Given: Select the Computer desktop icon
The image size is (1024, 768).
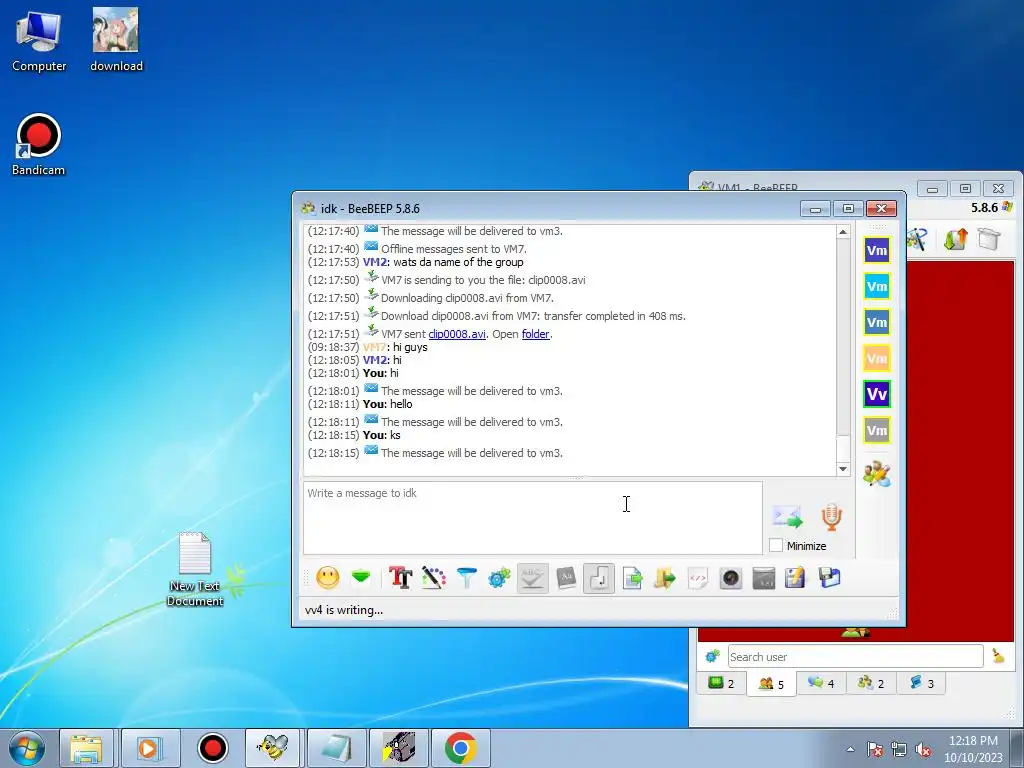Looking at the screenshot, I should click(39, 40).
